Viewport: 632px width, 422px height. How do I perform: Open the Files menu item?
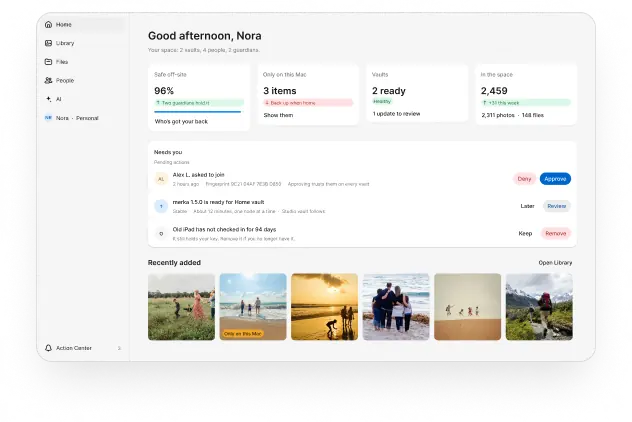(83, 62)
